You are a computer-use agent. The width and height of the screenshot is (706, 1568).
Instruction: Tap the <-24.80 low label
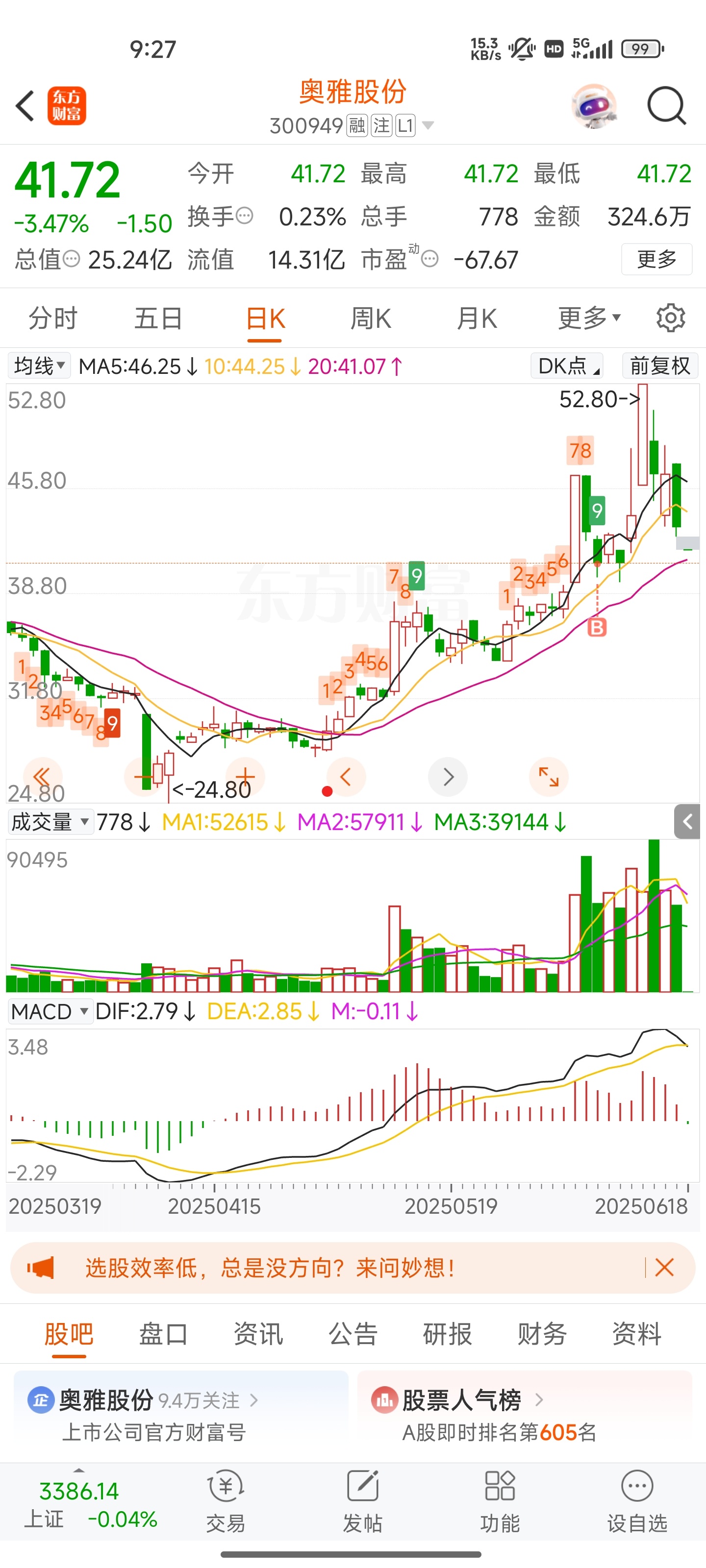211,789
